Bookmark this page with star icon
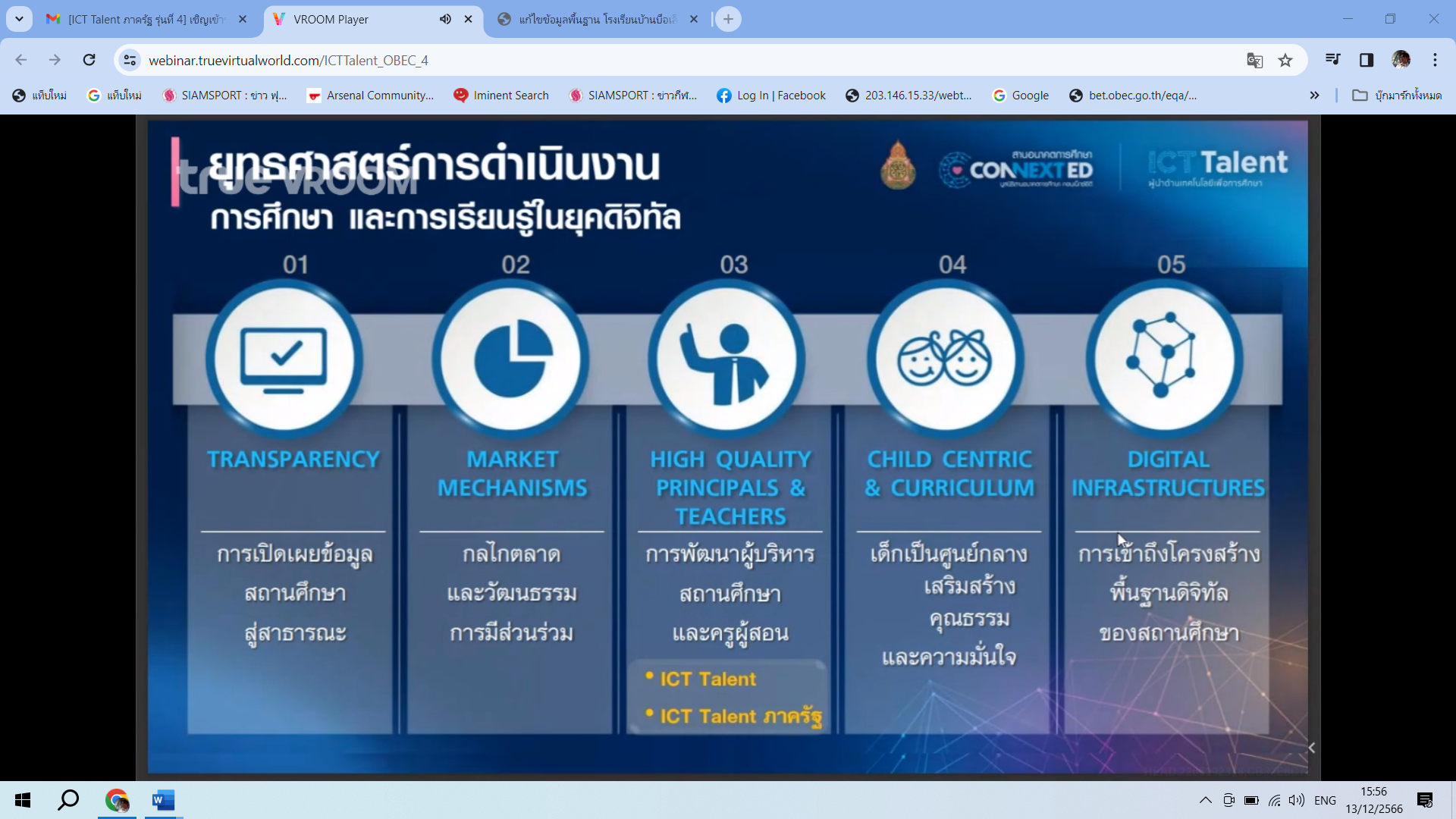 [x=1285, y=60]
